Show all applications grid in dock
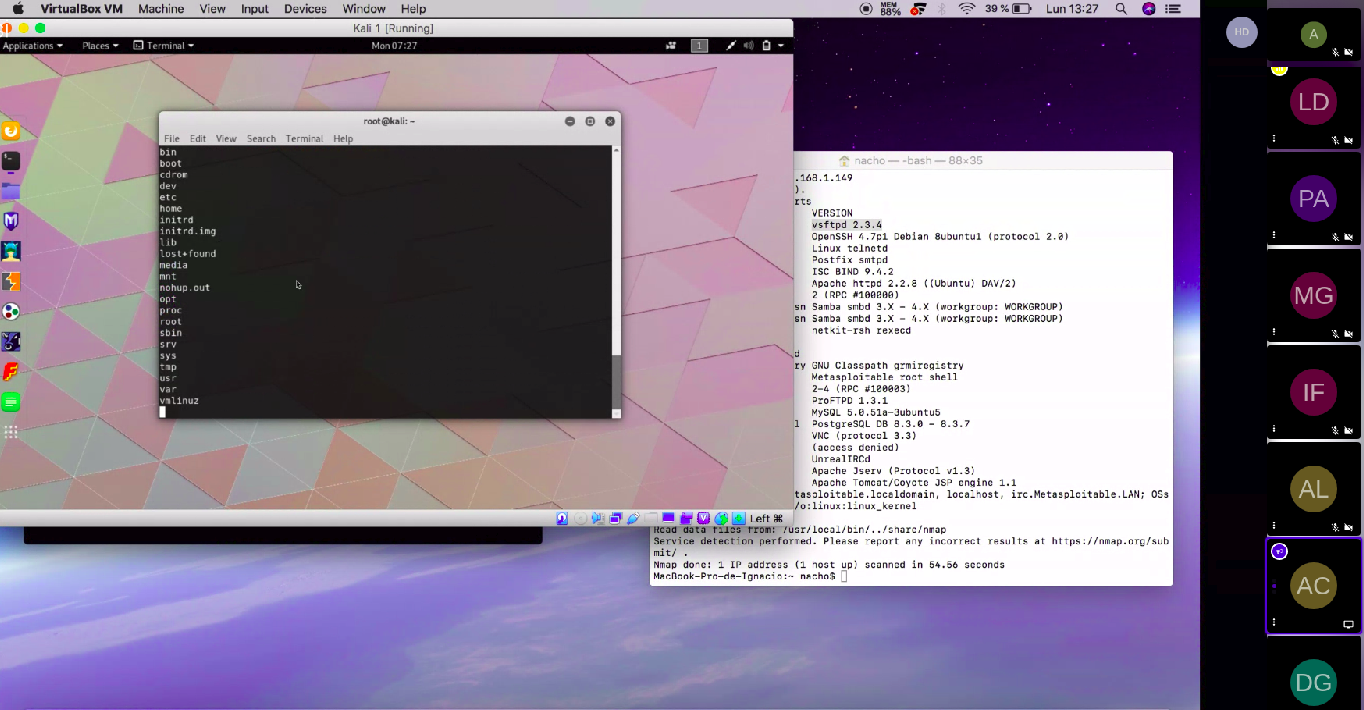Viewport: 1364px width, 710px height. pyautogui.click(x=11, y=432)
